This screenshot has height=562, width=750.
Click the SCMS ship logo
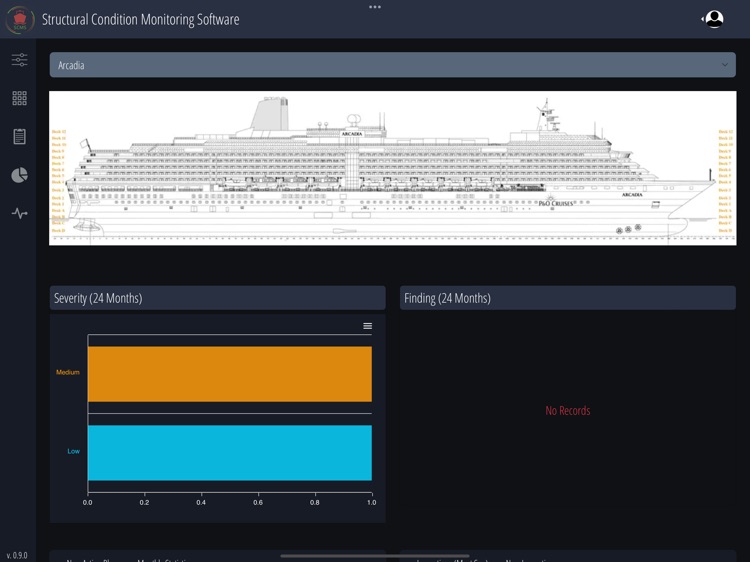pyautogui.click(x=20, y=20)
